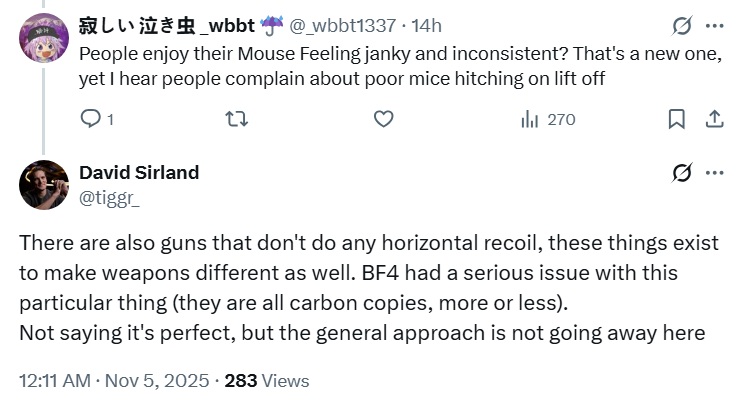This screenshot has width=746, height=405.
Task: Open the _wbbt profile avatar
Action: [43, 37]
